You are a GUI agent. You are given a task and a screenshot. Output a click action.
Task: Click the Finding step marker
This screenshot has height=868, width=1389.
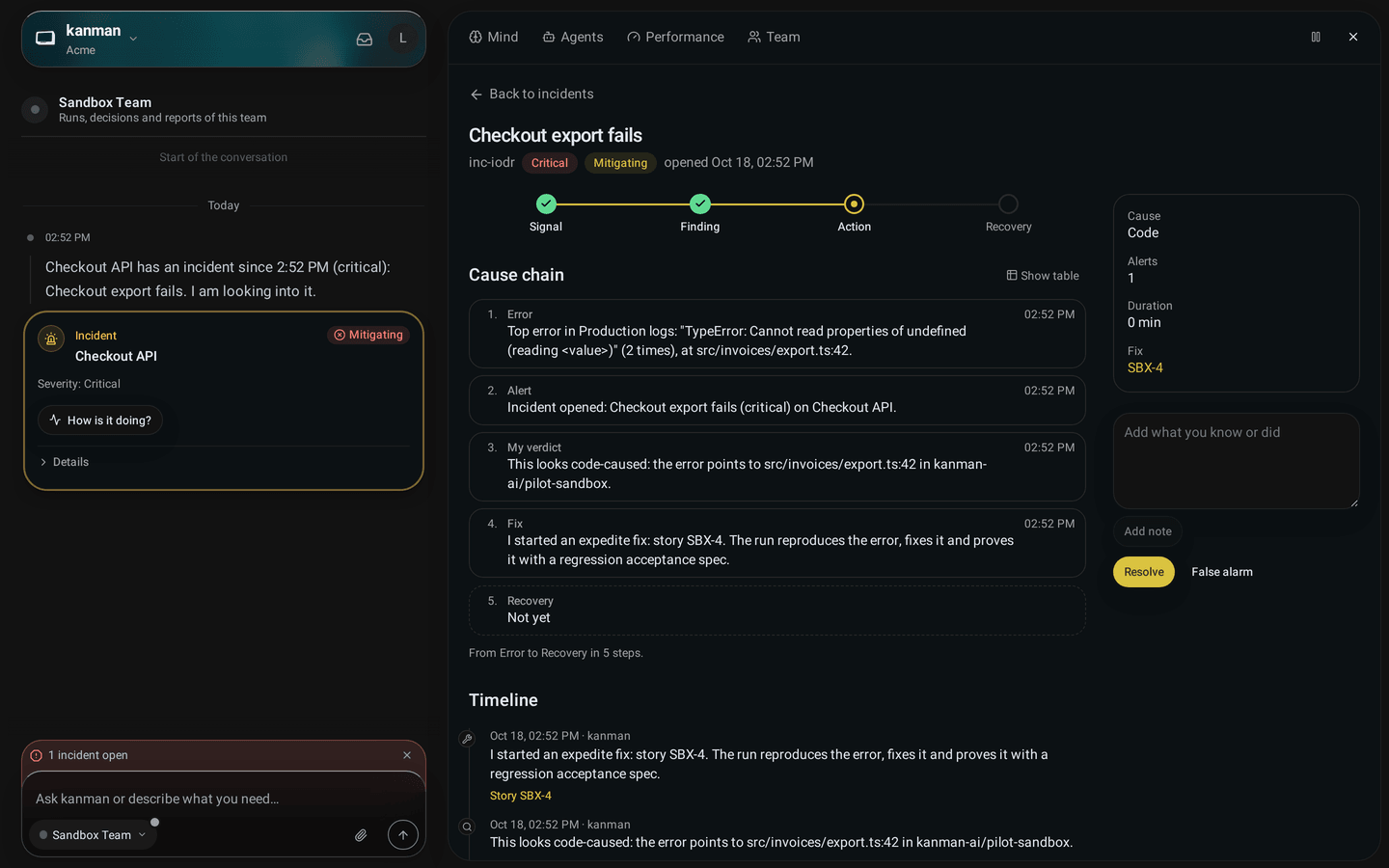[x=700, y=203]
